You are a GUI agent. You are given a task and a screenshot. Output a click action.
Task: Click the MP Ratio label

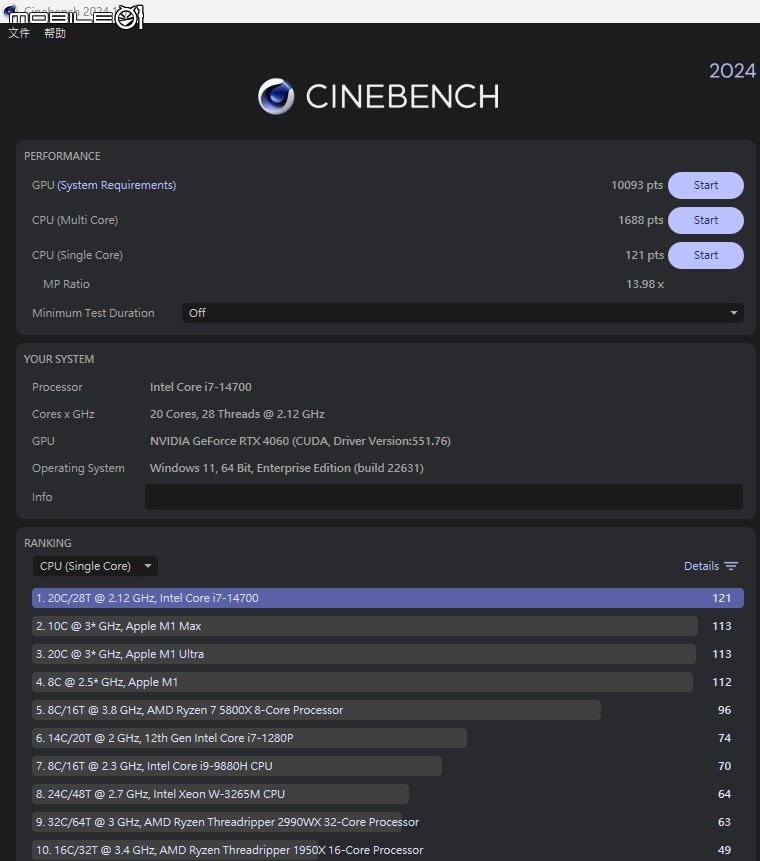click(66, 284)
